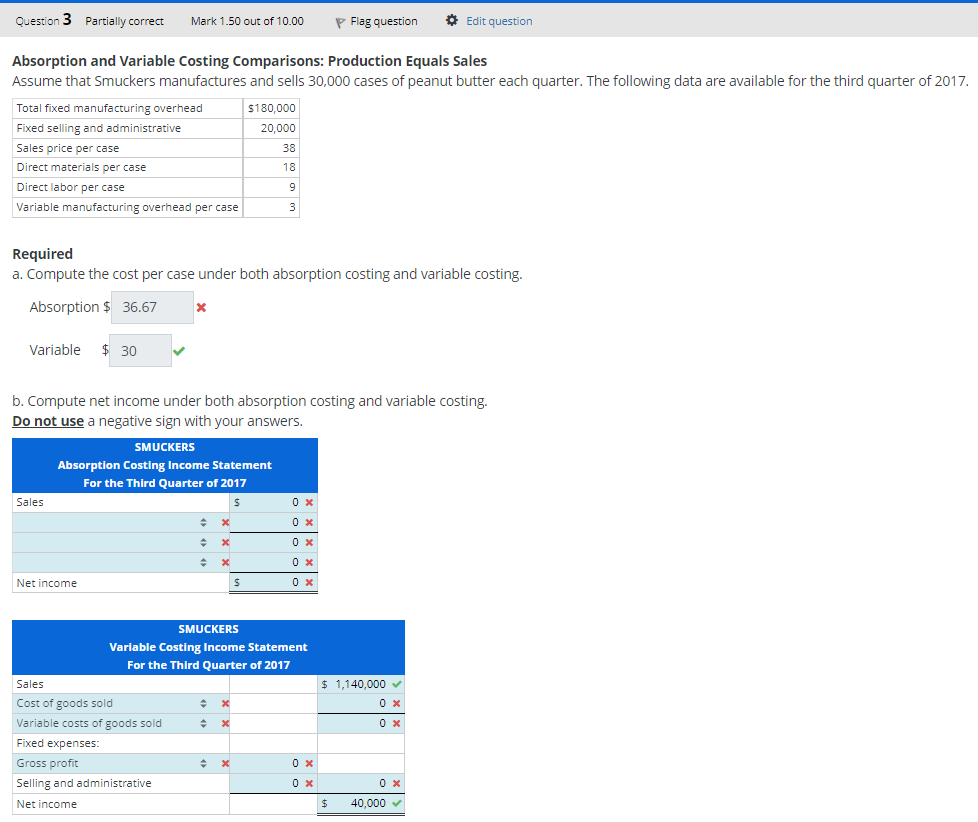The width and height of the screenshot is (978, 822).
Task: Open the Variable costs of goods sold dropdown
Action: (204, 723)
